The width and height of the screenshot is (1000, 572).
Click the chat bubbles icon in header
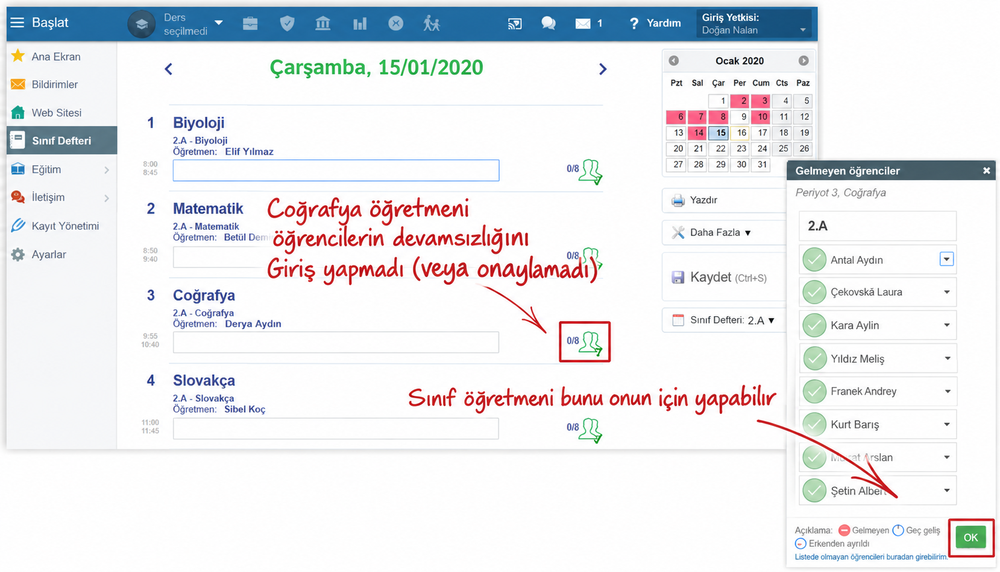548,24
